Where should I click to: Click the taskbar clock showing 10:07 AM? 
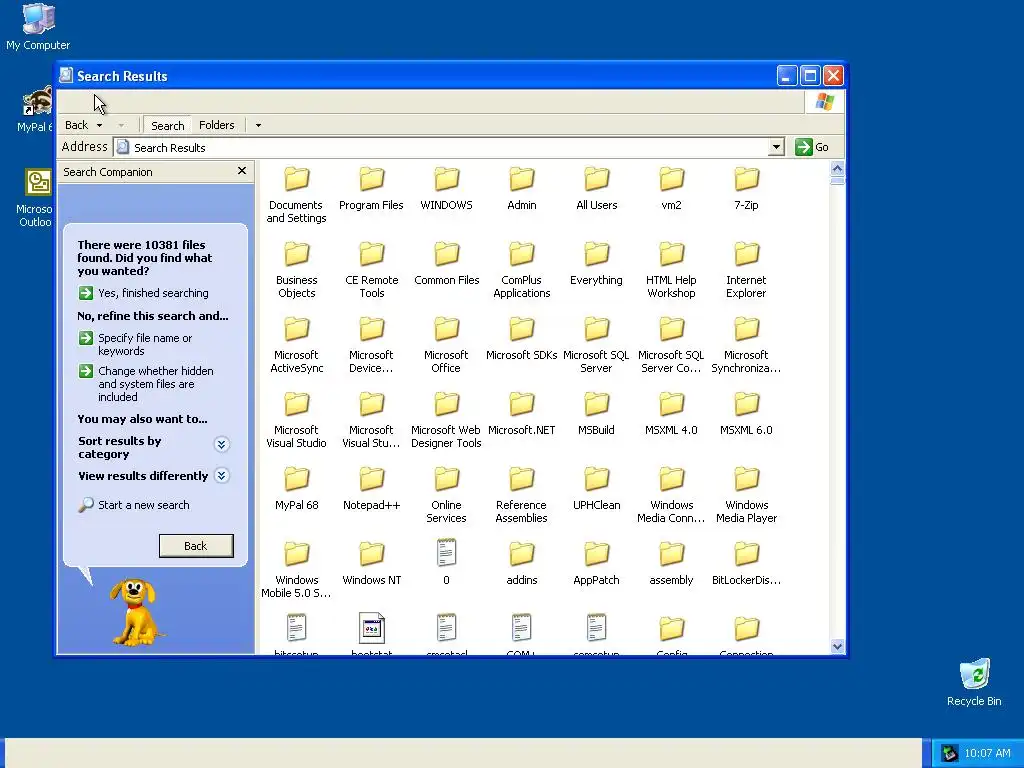(x=987, y=753)
